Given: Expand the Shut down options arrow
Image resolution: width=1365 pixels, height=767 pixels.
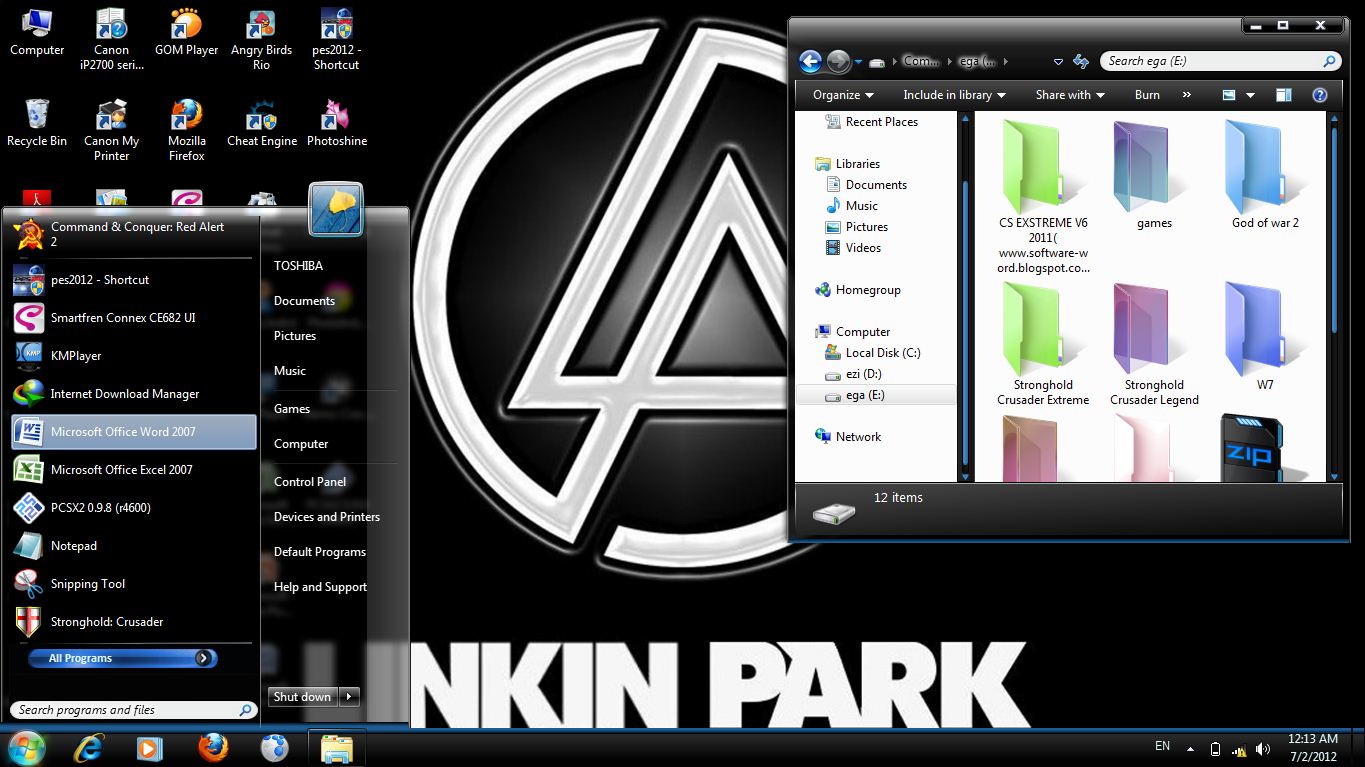Looking at the screenshot, I should pos(349,697).
